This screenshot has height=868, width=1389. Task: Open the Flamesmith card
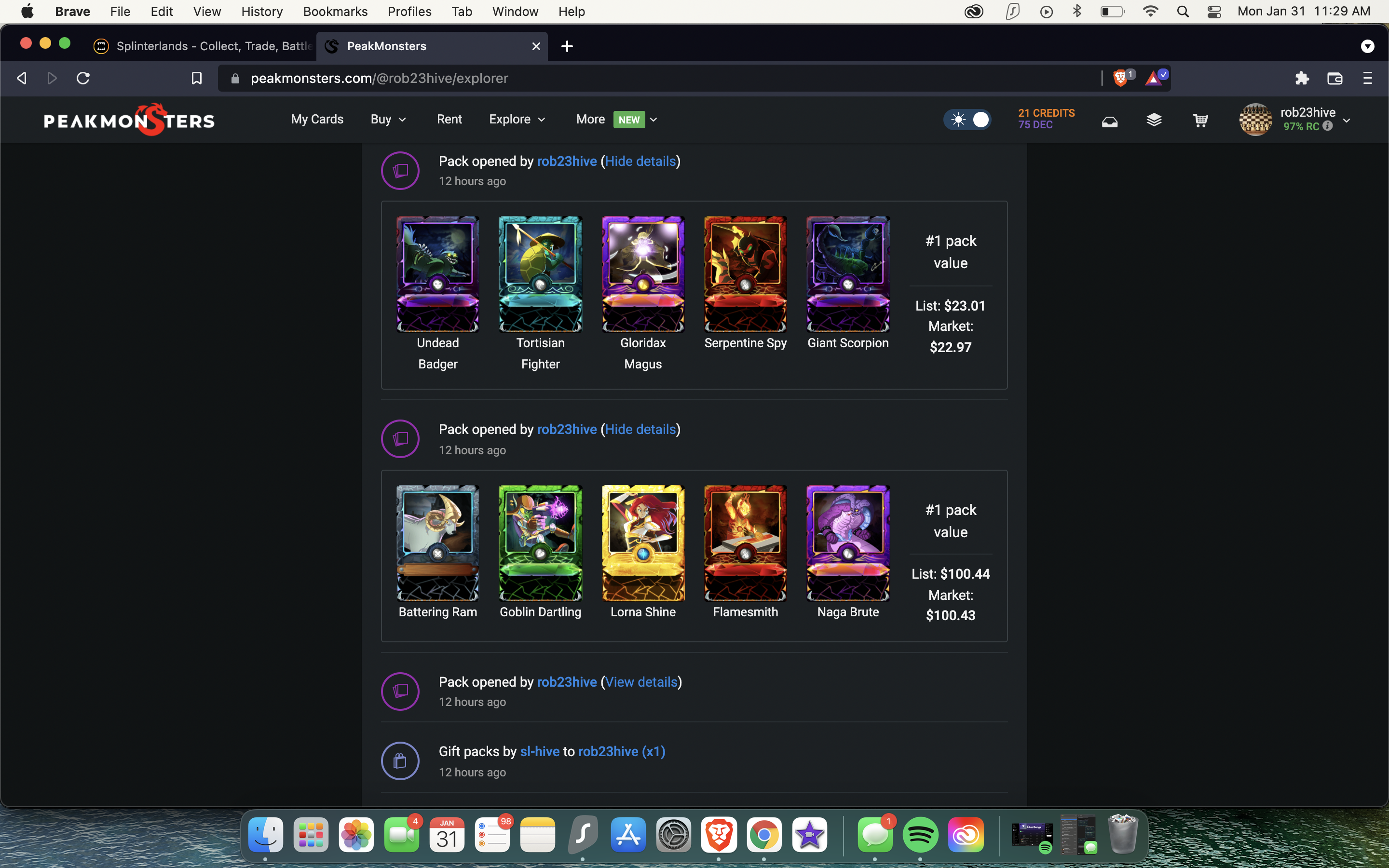pos(746,543)
